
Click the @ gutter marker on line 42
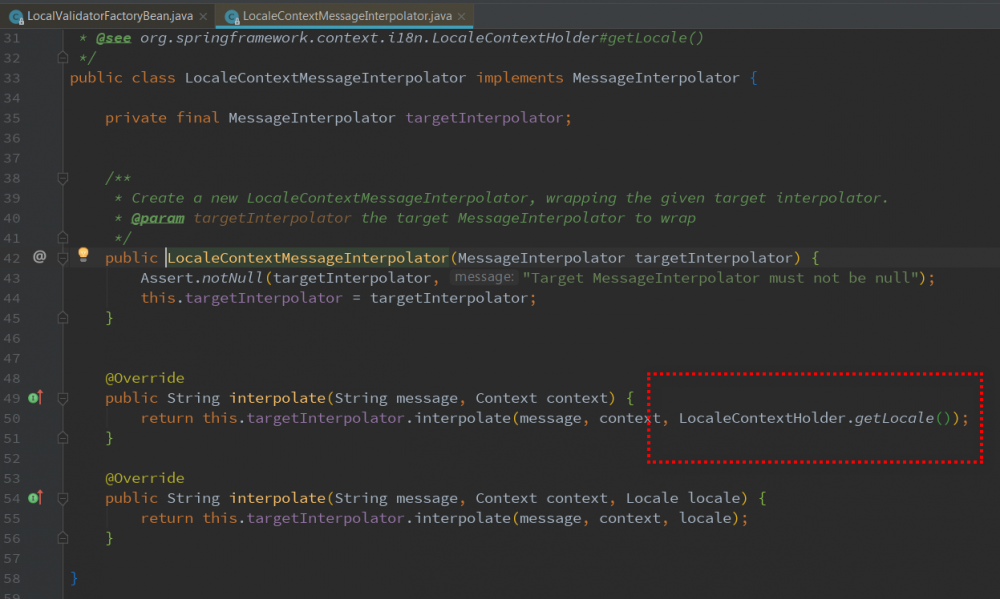pos(40,256)
